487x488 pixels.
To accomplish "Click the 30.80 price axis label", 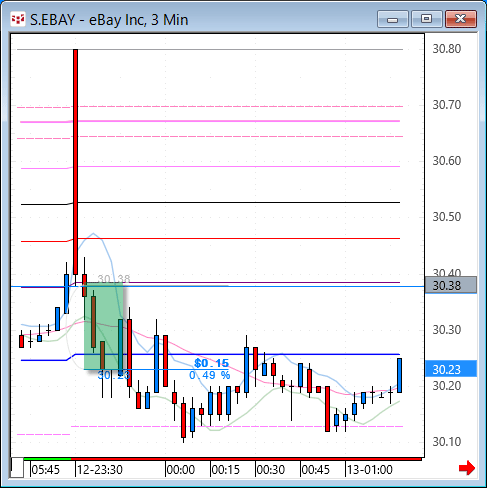I will pyautogui.click(x=447, y=49).
